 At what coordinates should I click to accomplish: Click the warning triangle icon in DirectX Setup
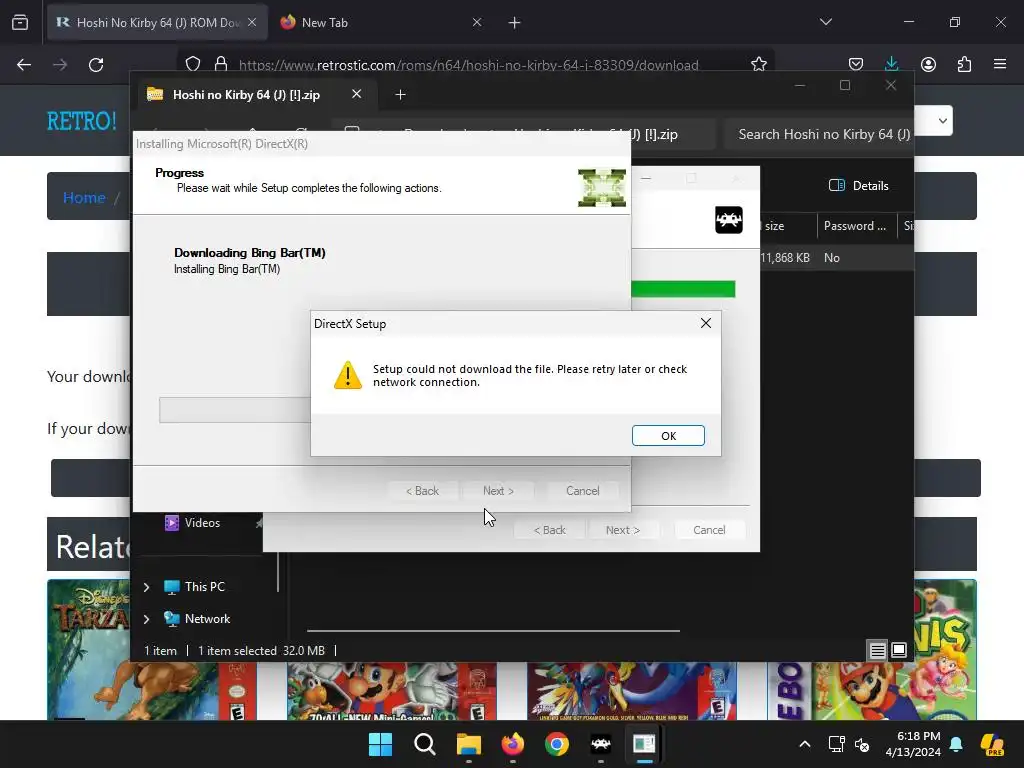click(x=347, y=376)
